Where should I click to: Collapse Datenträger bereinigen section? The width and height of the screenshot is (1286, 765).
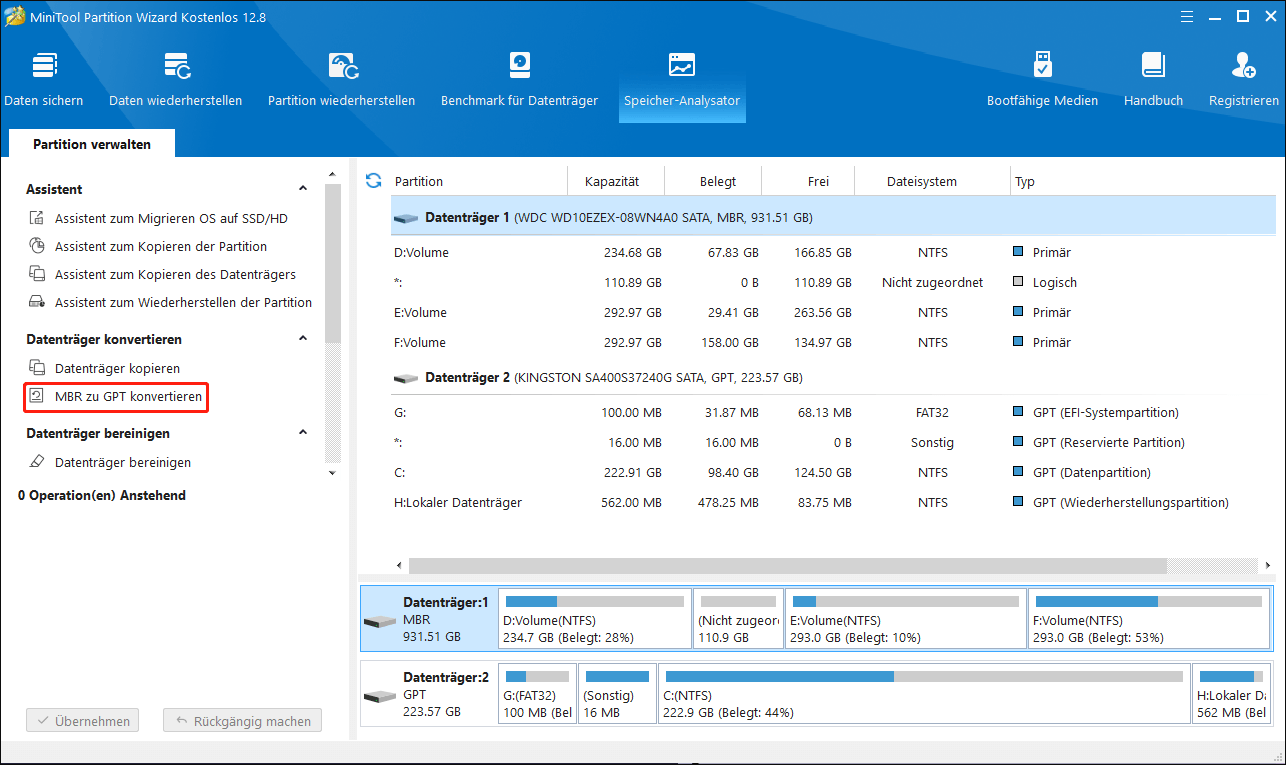pos(303,433)
